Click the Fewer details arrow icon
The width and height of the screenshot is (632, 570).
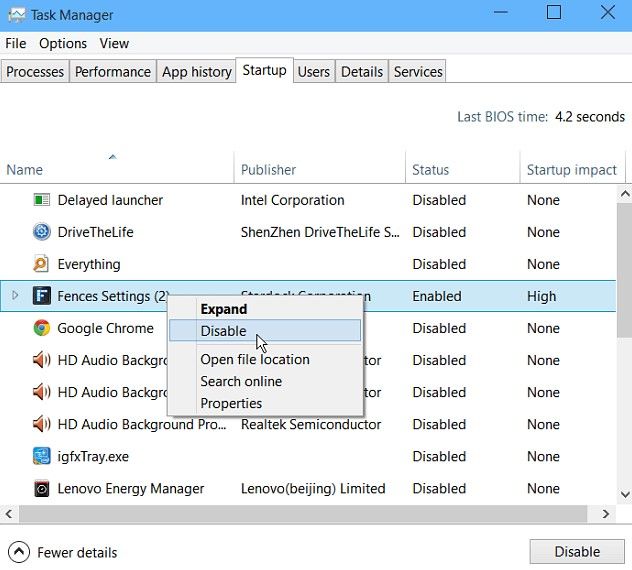pos(19,552)
